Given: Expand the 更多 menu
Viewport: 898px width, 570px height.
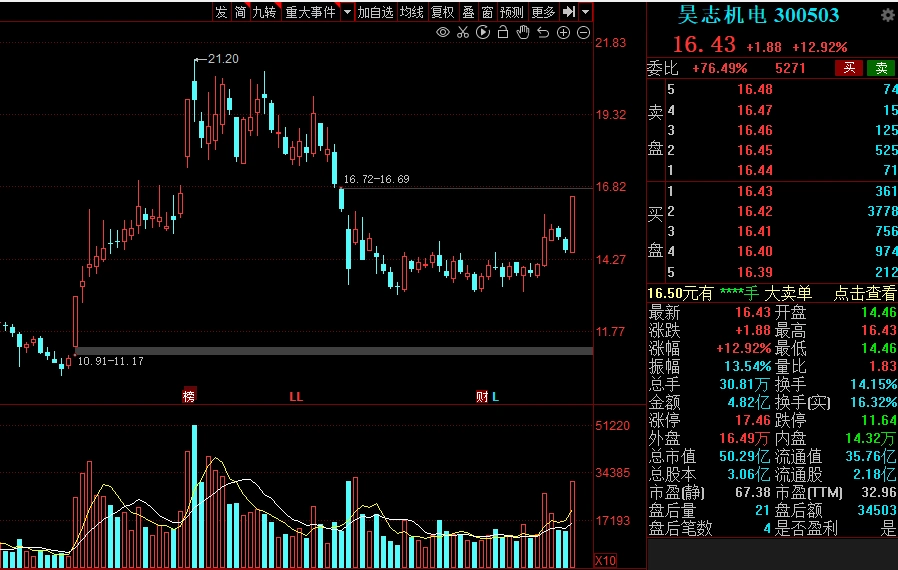Looking at the screenshot, I should pos(543,12).
